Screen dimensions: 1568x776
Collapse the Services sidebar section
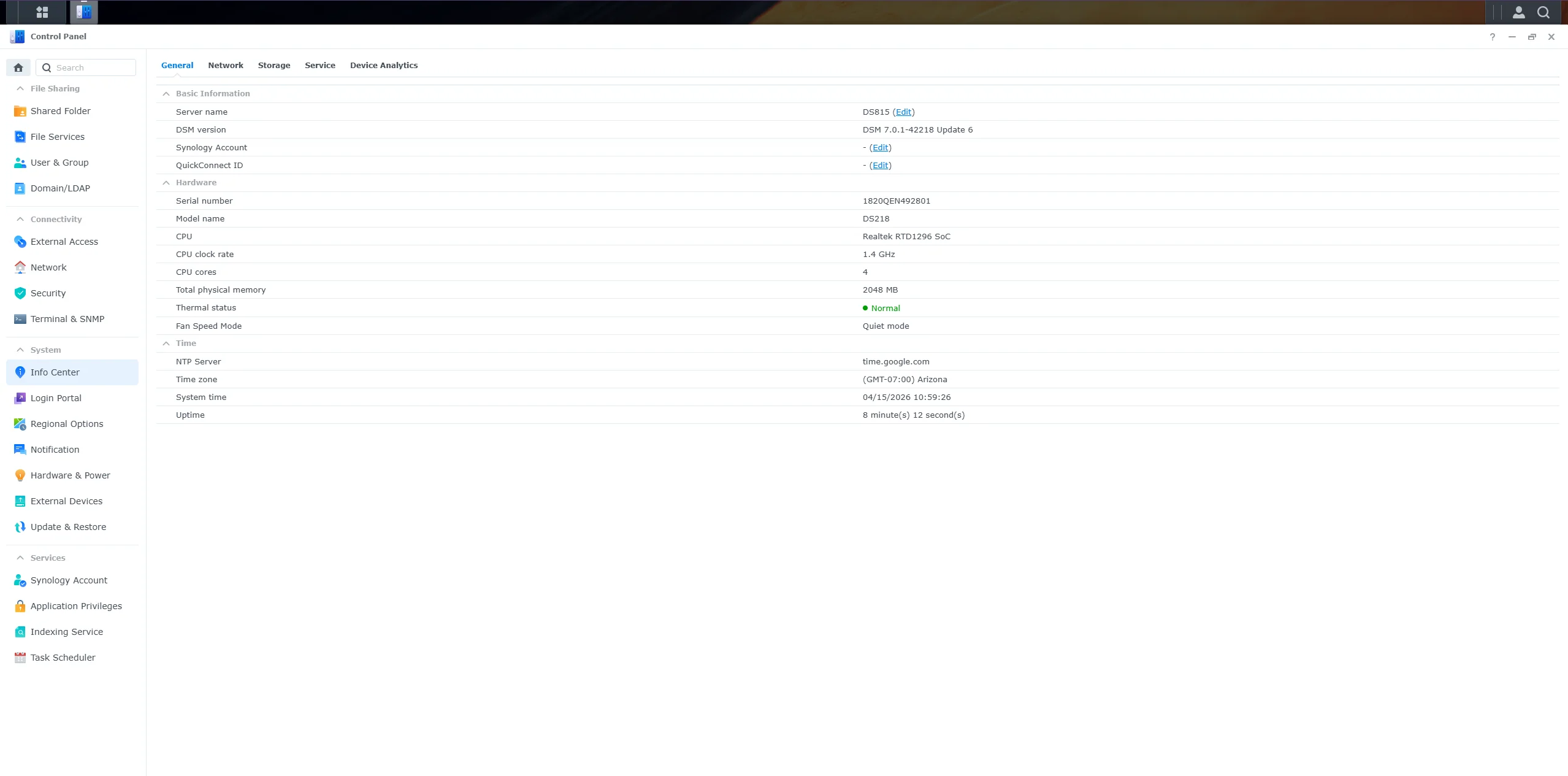[x=20, y=558]
